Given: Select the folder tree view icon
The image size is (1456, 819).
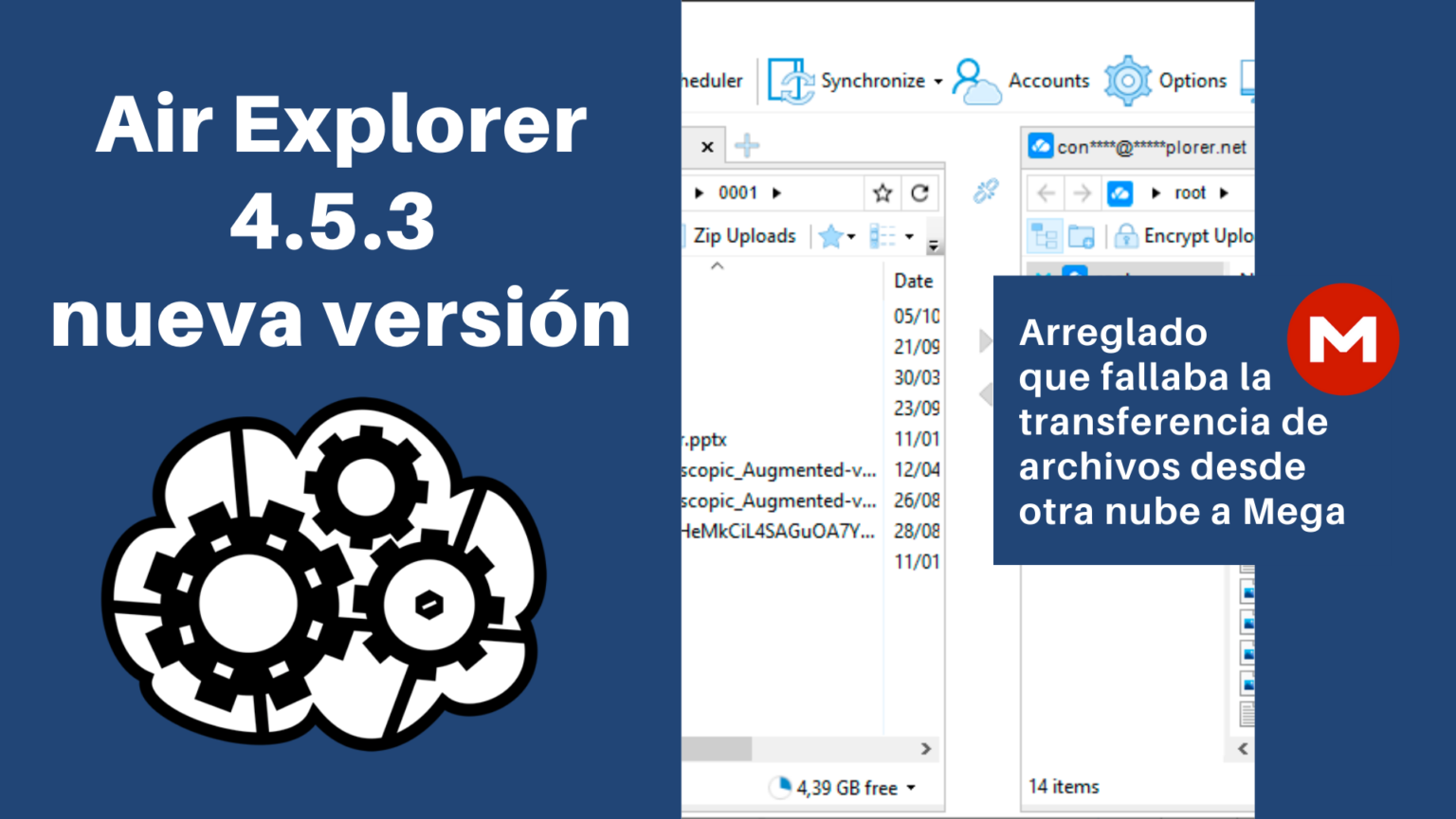Looking at the screenshot, I should (1045, 236).
